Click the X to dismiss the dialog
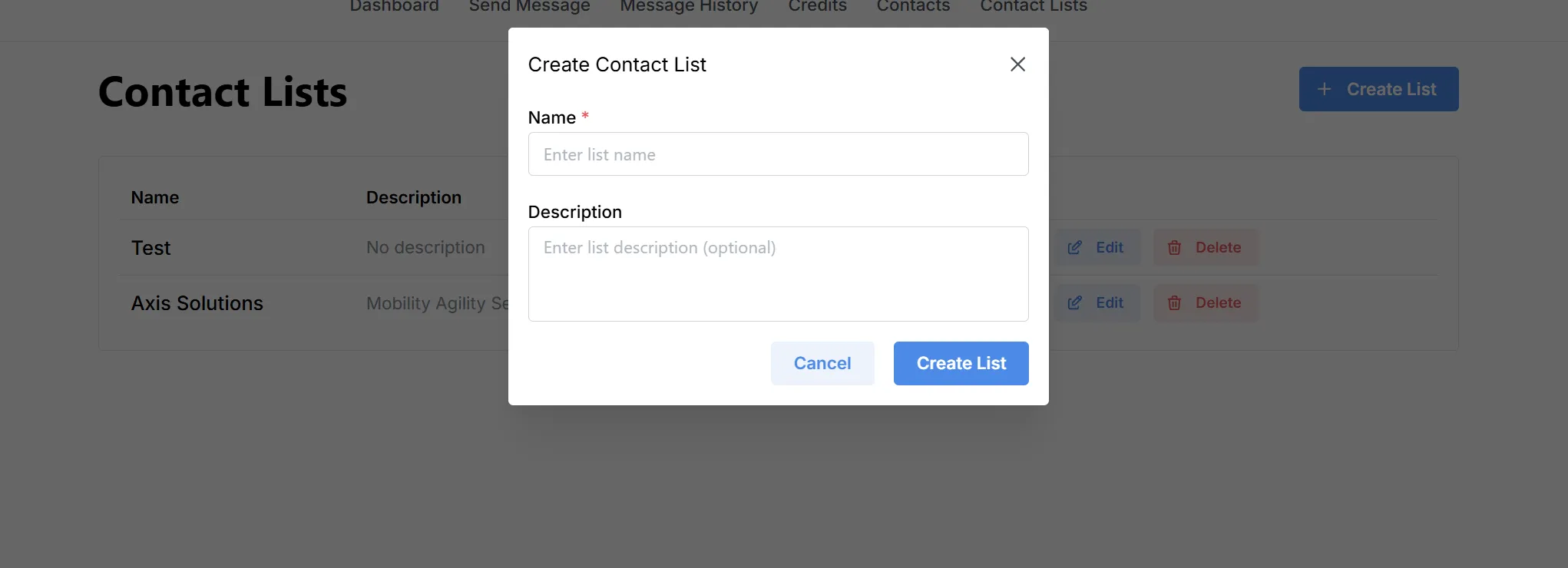1568x568 pixels. point(1017,64)
